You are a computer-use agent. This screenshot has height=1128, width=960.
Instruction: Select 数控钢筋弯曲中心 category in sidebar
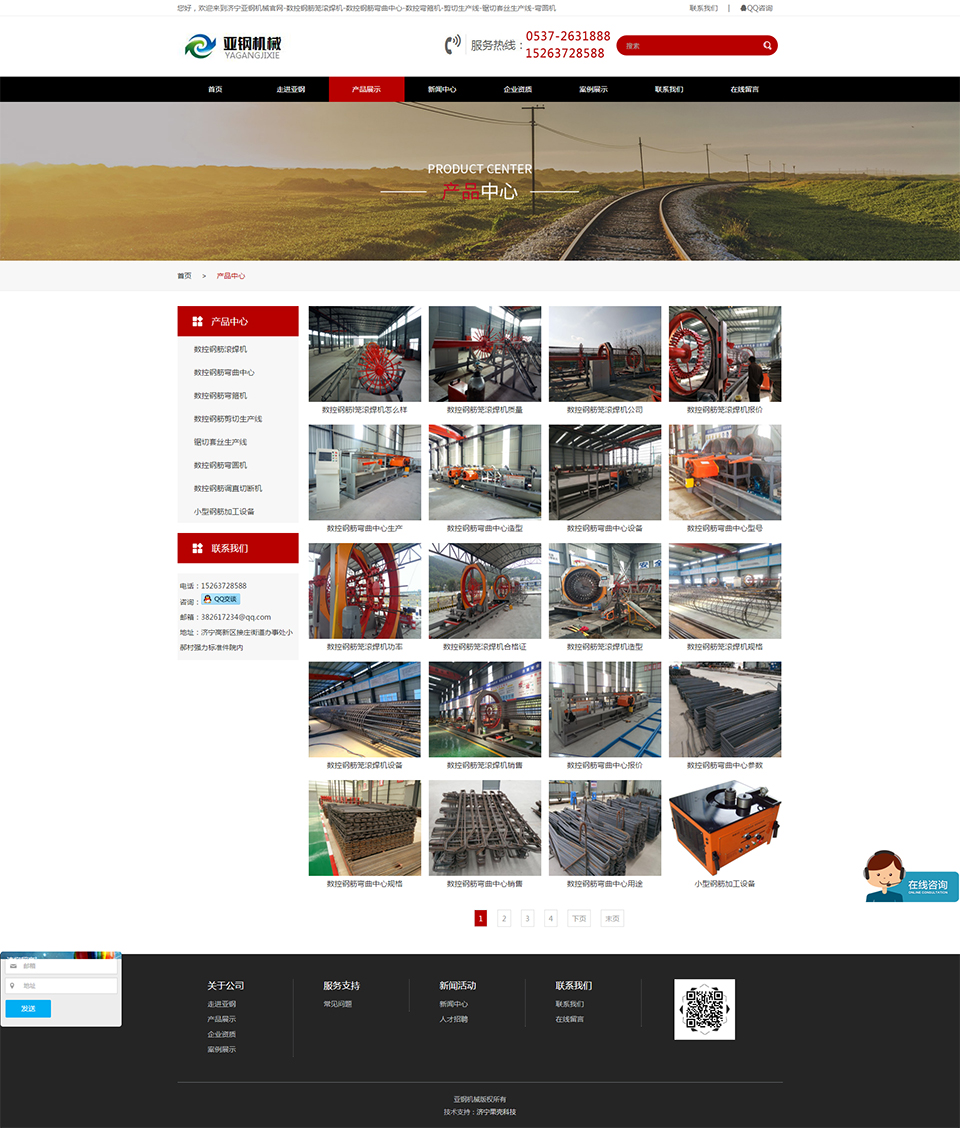coord(224,373)
